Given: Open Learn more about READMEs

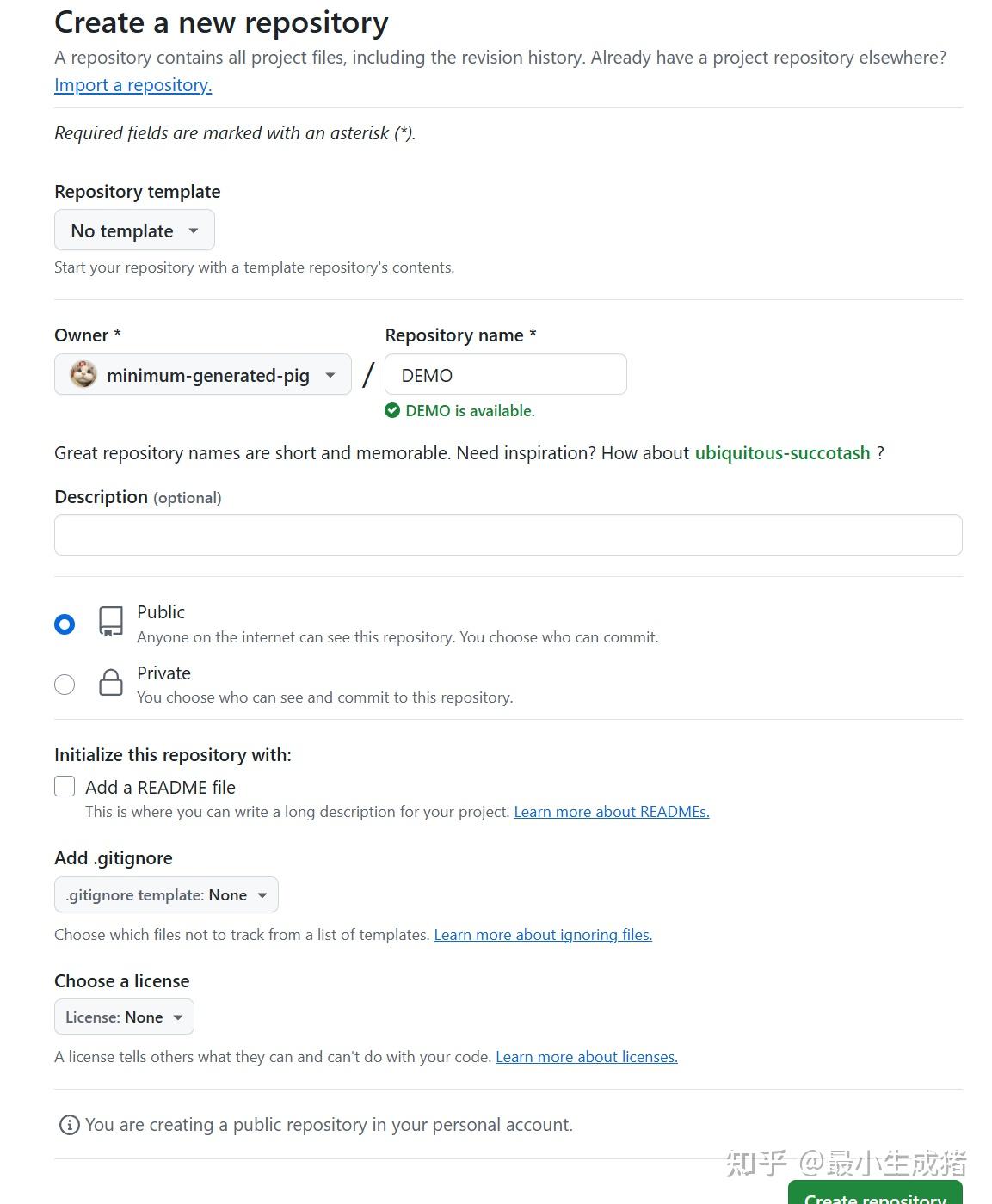Looking at the screenshot, I should (x=611, y=811).
